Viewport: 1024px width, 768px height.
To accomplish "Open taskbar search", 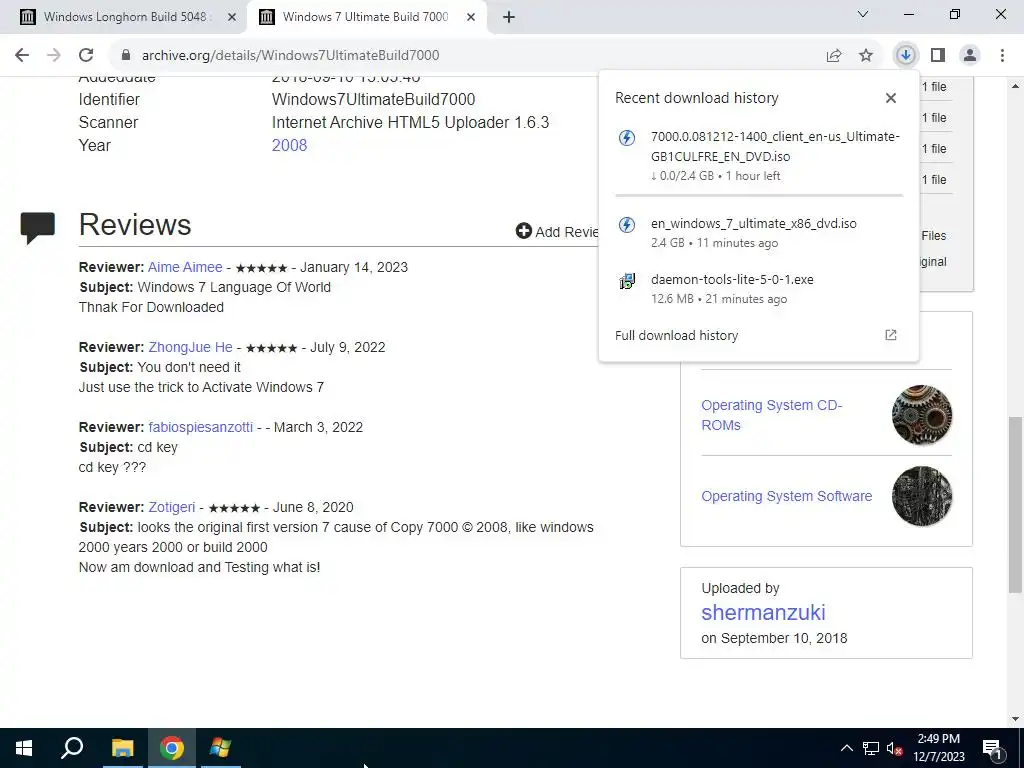I will (x=72, y=748).
